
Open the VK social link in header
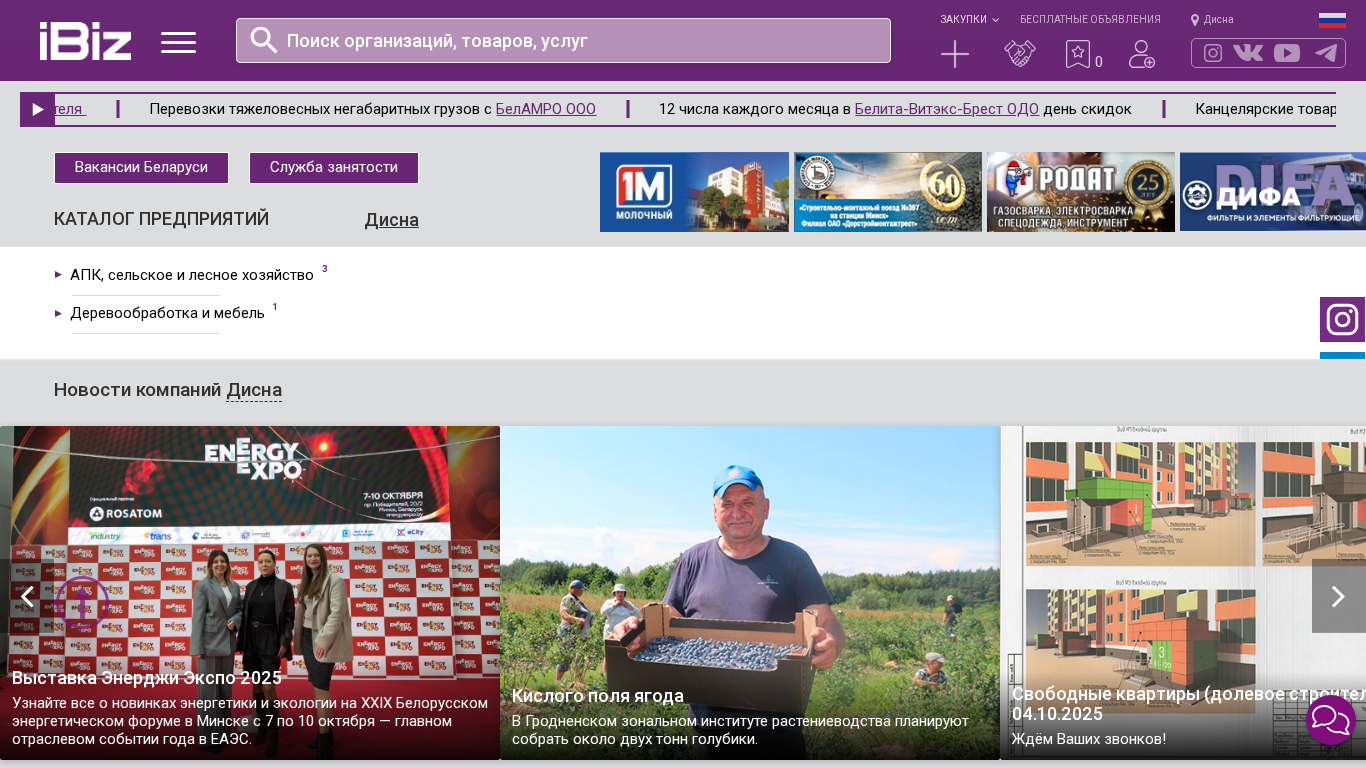pyautogui.click(x=1247, y=53)
